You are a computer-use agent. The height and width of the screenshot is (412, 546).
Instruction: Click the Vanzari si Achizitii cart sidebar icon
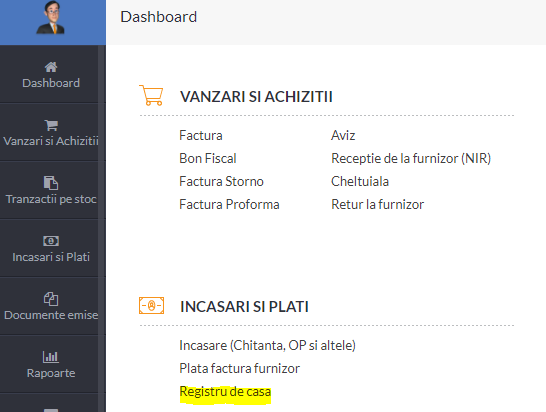[x=51, y=125]
